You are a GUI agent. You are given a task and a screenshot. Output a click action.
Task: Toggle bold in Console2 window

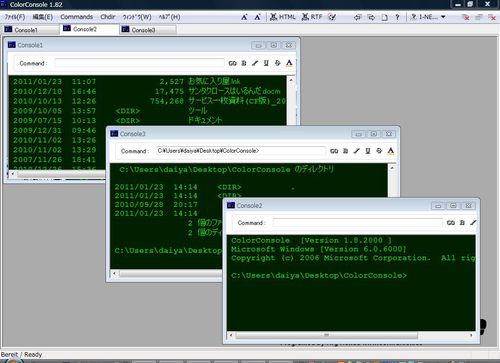(x=462, y=223)
